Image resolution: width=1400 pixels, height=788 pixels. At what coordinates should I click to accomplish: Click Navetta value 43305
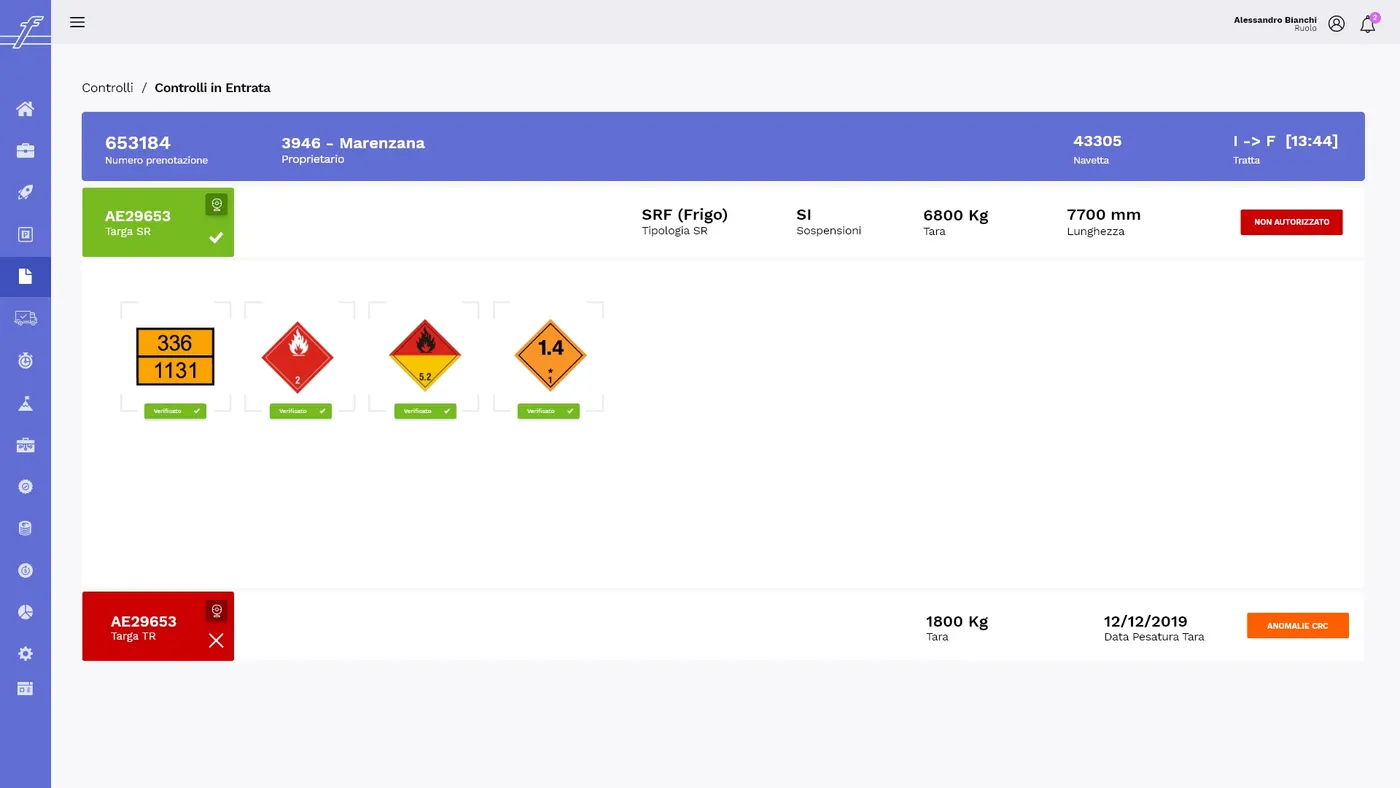coord(1097,141)
